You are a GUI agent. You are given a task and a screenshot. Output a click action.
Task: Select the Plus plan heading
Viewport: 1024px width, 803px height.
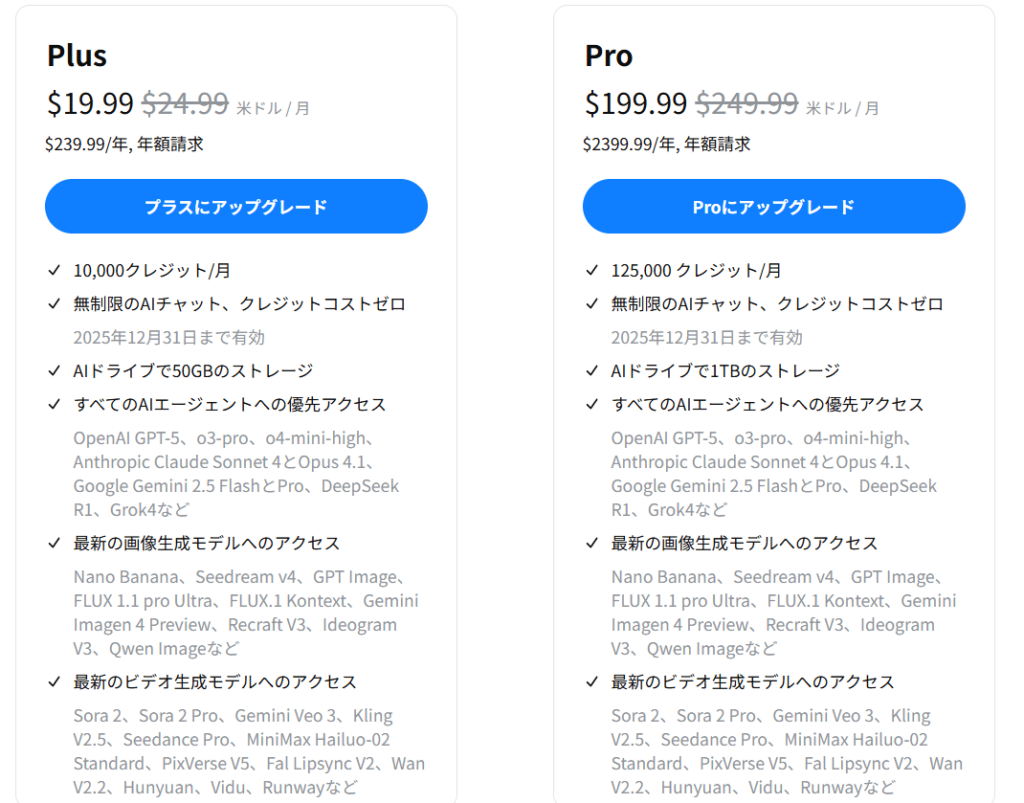point(77,56)
